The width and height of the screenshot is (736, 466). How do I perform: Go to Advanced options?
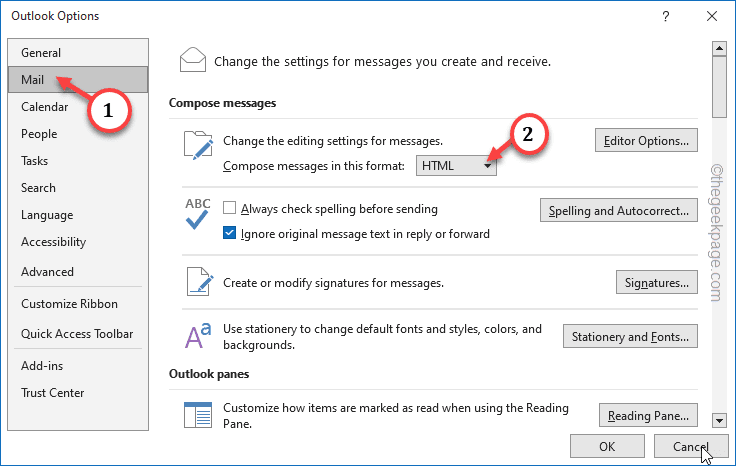click(78, 272)
